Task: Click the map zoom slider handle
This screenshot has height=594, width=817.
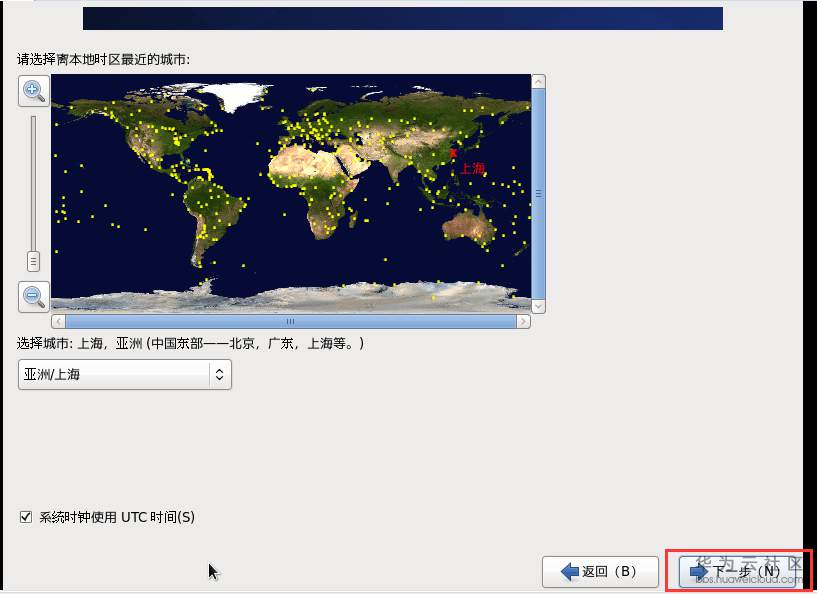Action: (x=33, y=261)
